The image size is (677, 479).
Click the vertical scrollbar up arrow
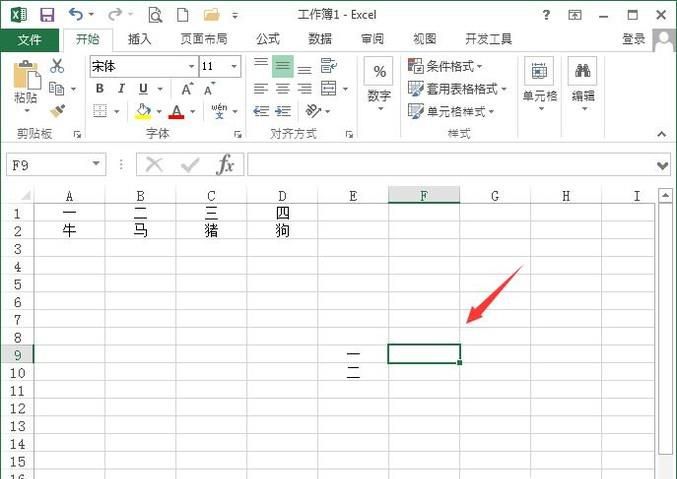pos(665,195)
